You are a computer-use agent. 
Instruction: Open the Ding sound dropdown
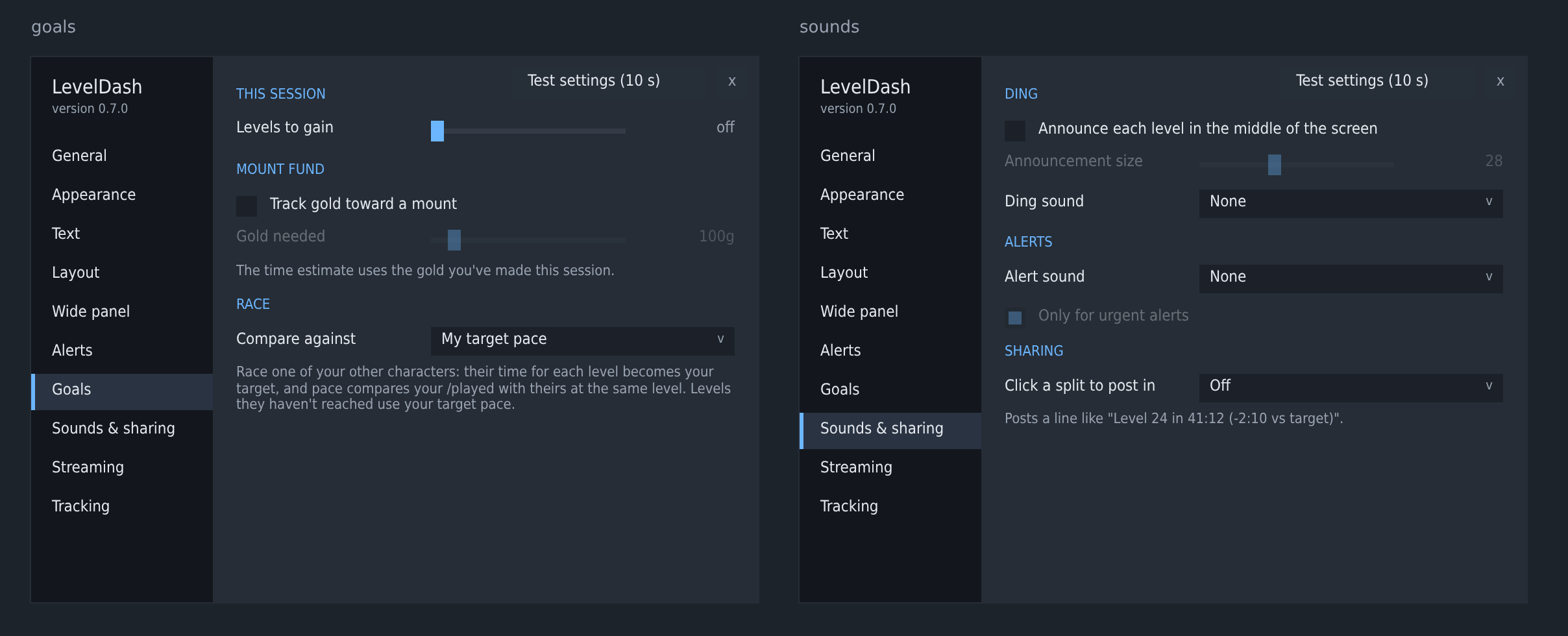pos(1351,203)
